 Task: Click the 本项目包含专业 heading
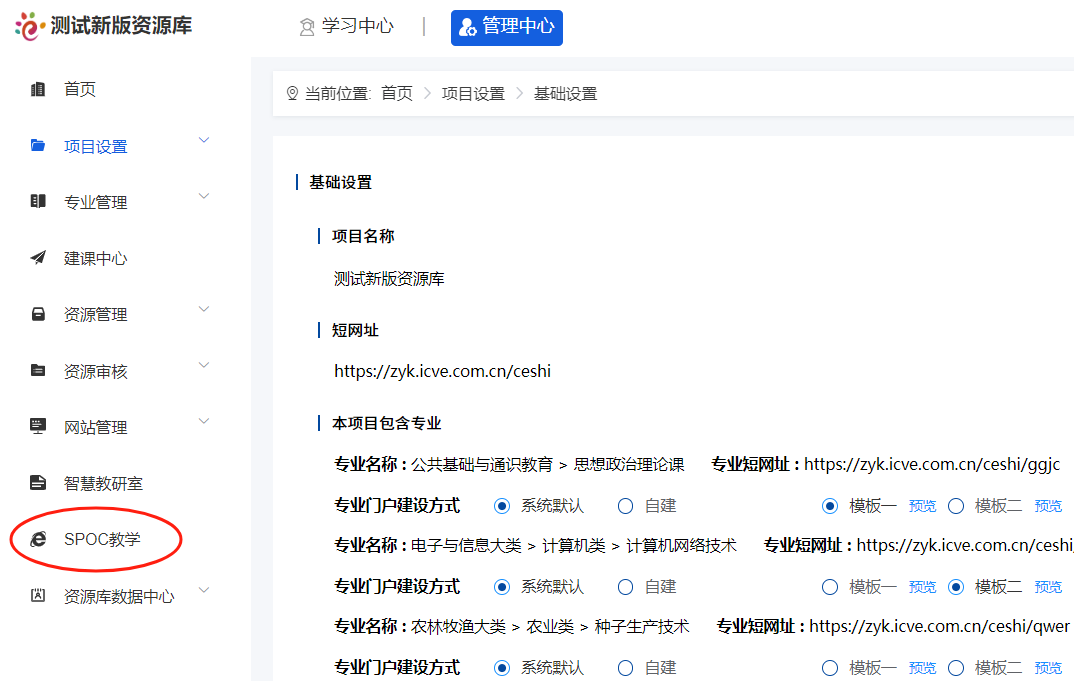pyautogui.click(x=386, y=423)
